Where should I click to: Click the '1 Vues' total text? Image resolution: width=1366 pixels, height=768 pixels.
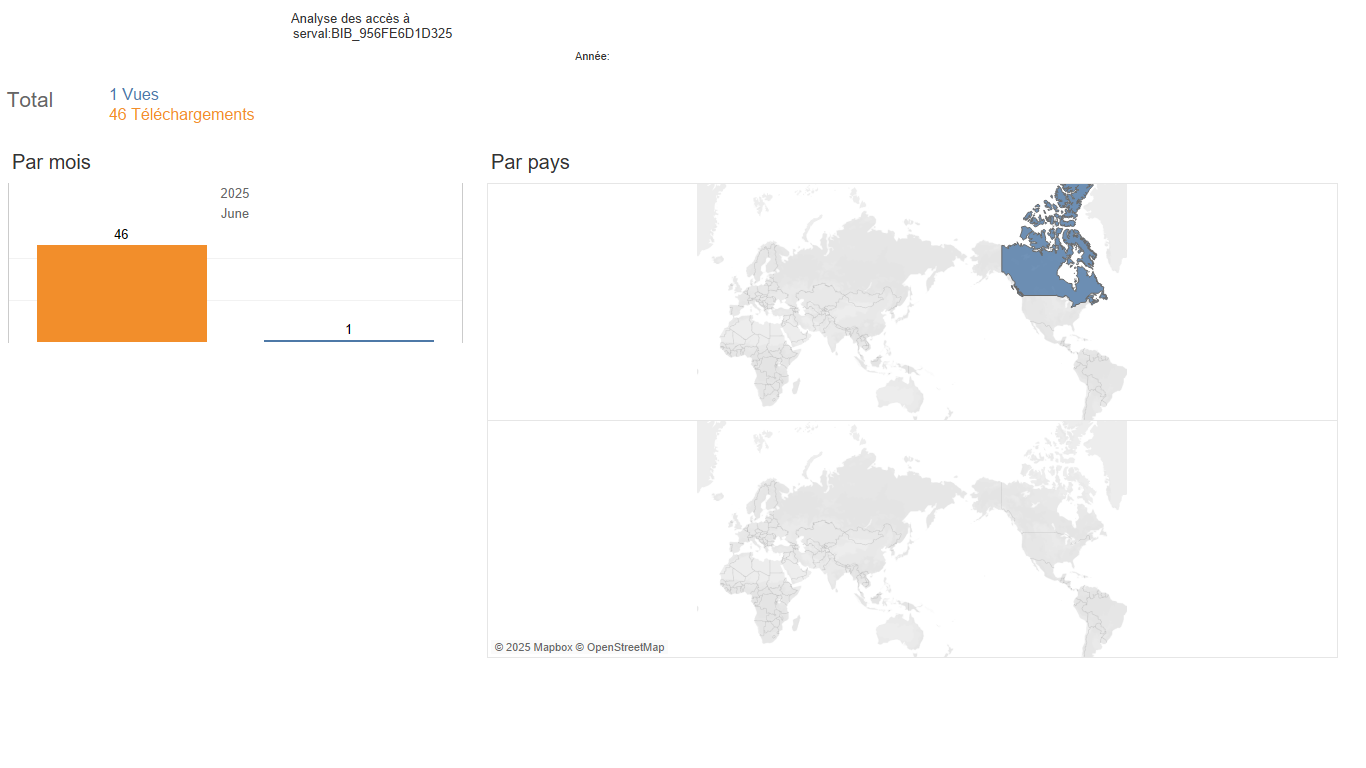134,95
